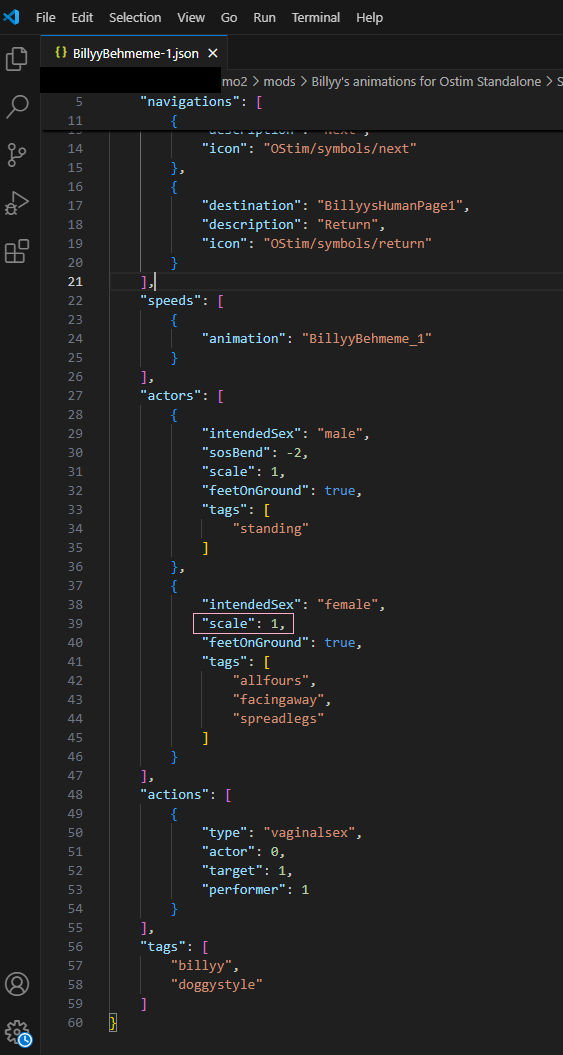Click the VS Code logo icon
The image size is (563, 1055).
point(11,17)
